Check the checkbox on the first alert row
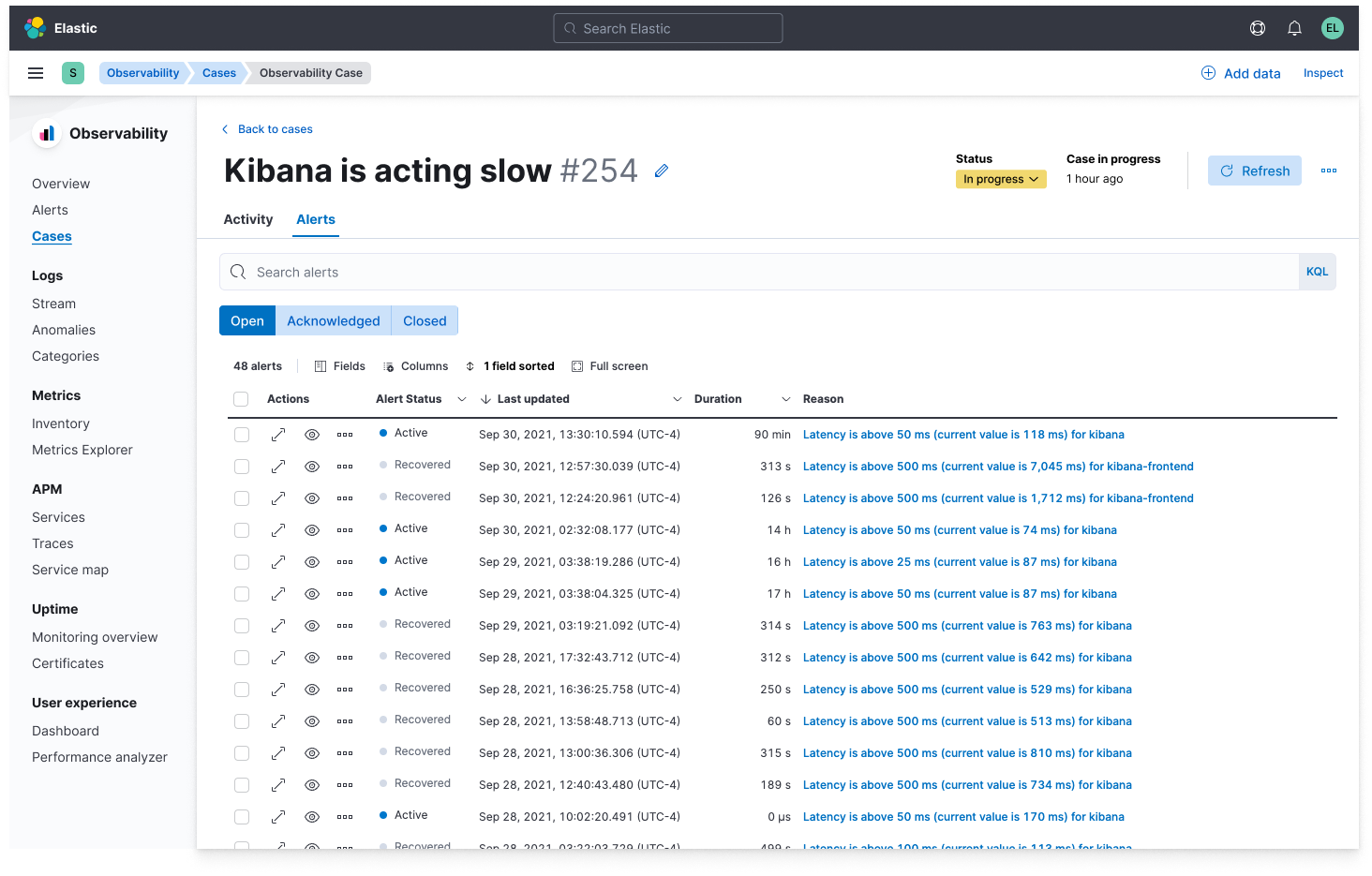The width and height of the screenshot is (1372, 876). [242, 434]
